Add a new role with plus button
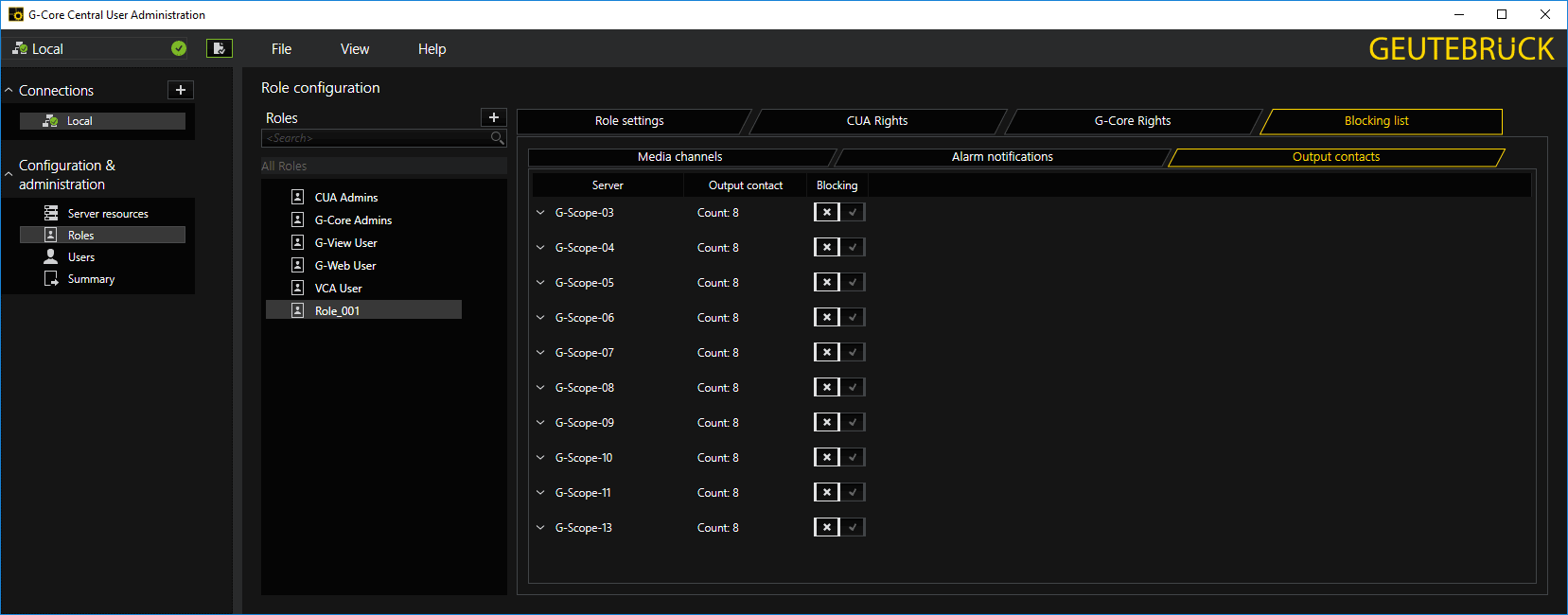The width and height of the screenshot is (1568, 615). tap(494, 117)
